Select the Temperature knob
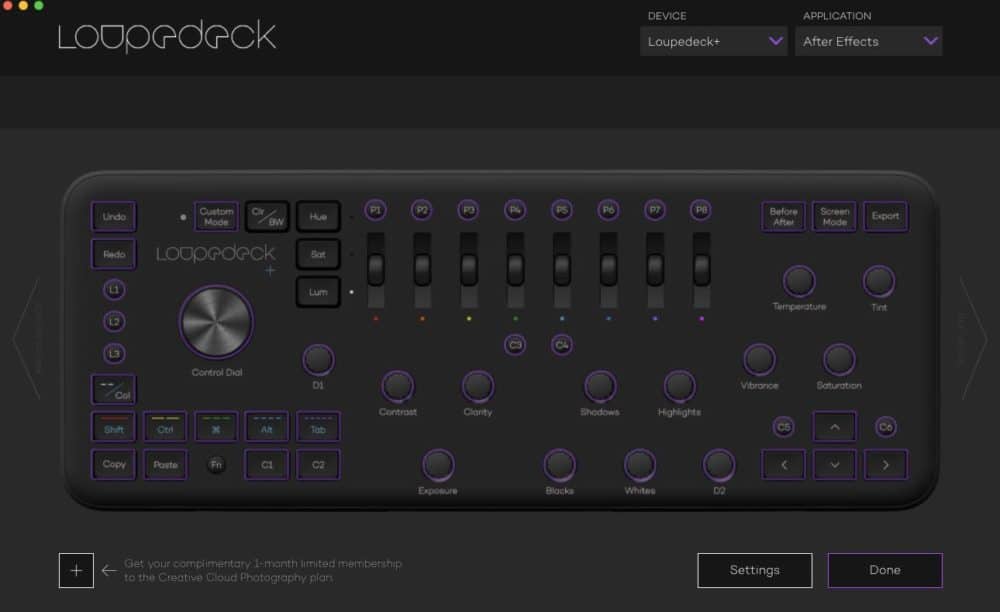This screenshot has width=1000, height=612. (x=799, y=281)
